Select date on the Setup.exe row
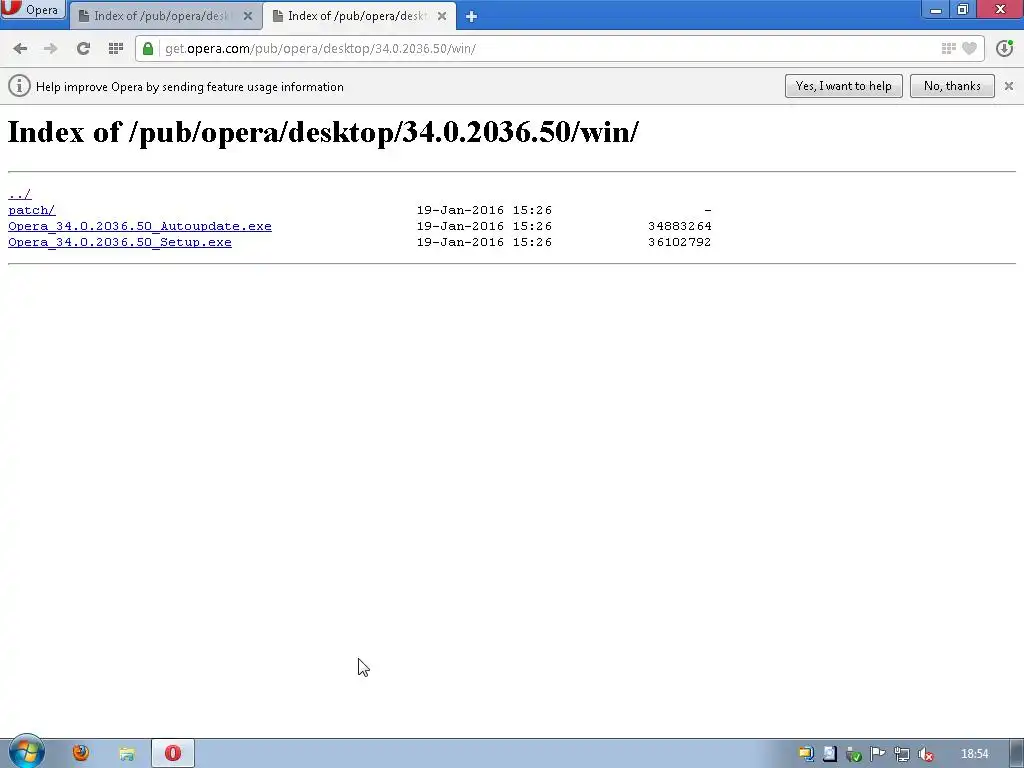1024x768 pixels. click(485, 242)
